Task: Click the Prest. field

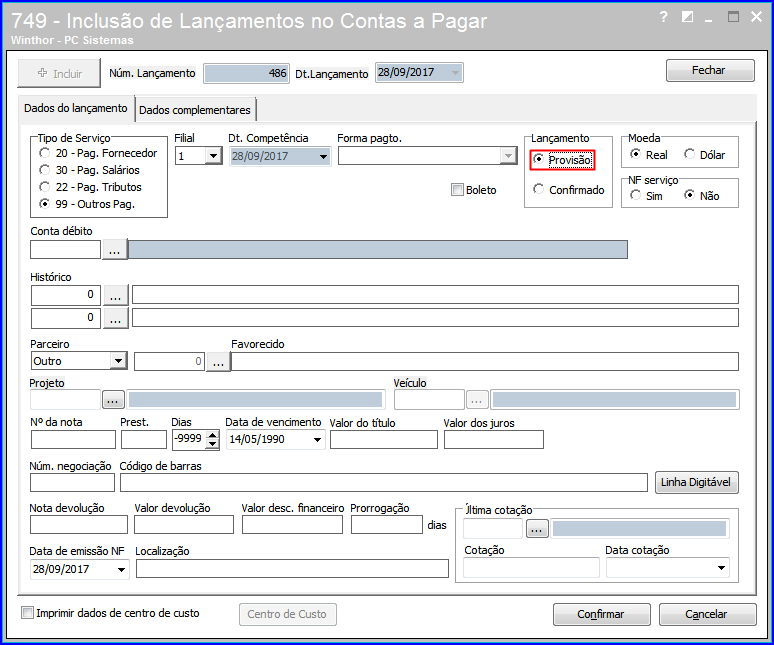Action: pos(144,439)
